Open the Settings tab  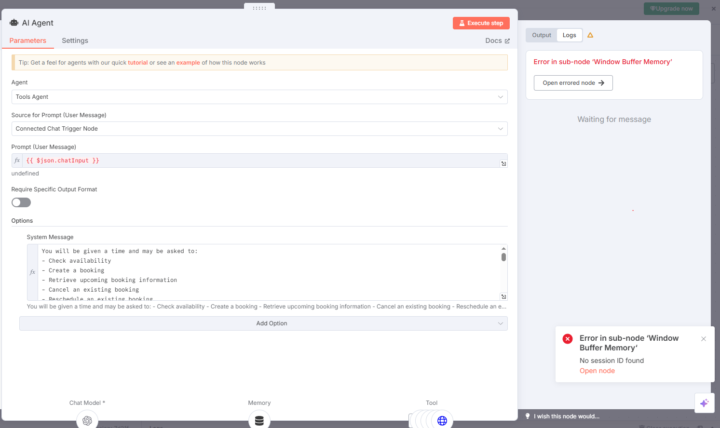pyautogui.click(x=75, y=40)
